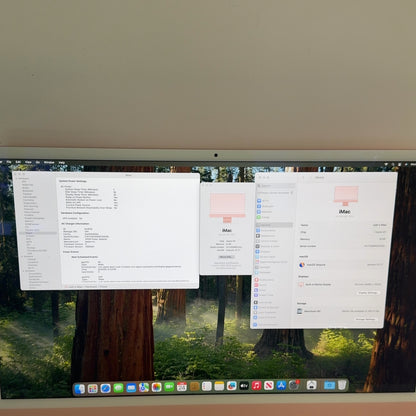
Task: Open the App Store dock icon
Action: point(281,386)
